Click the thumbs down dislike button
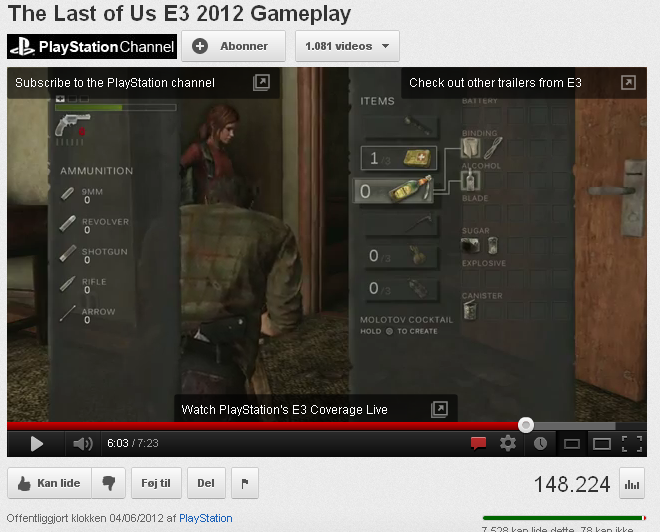This screenshot has width=660, height=532. [109, 483]
